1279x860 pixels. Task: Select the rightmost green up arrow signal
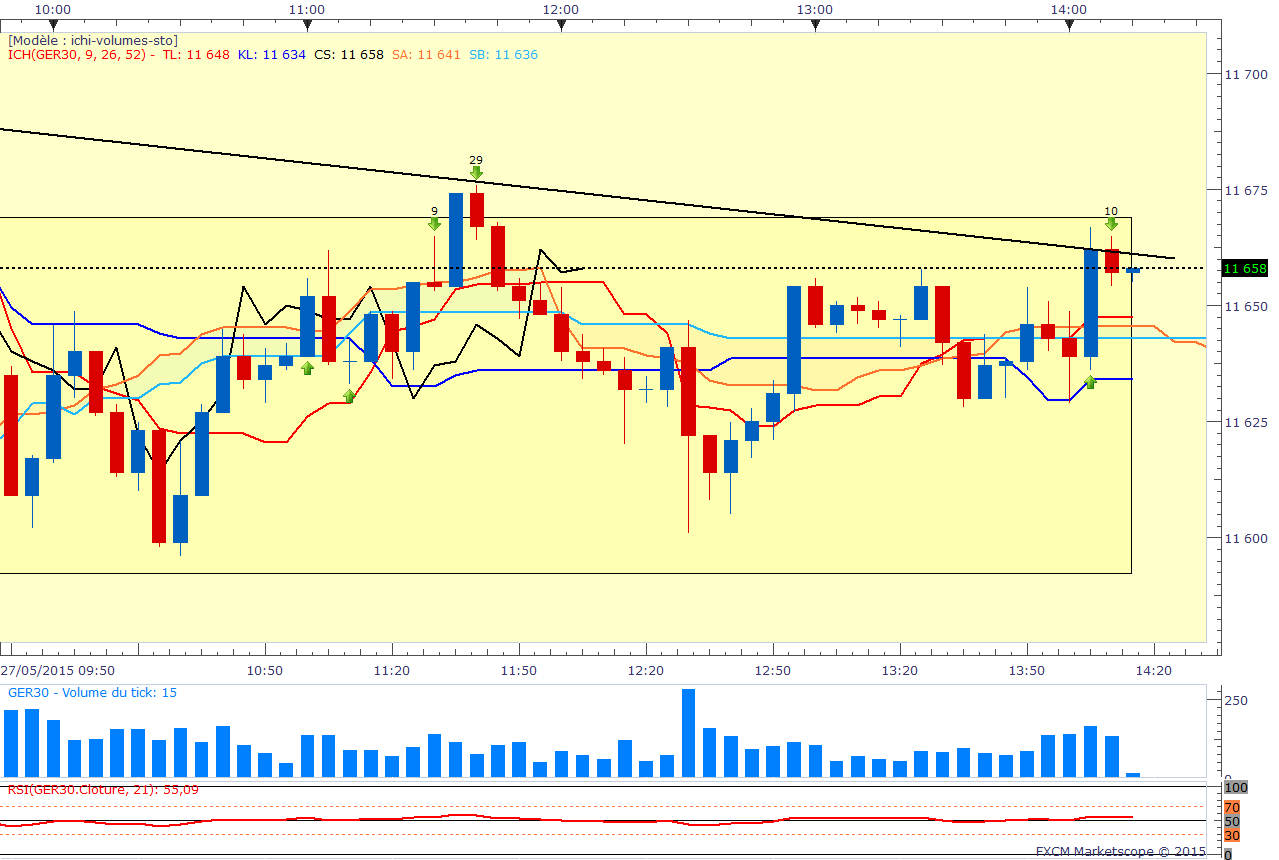click(1090, 382)
